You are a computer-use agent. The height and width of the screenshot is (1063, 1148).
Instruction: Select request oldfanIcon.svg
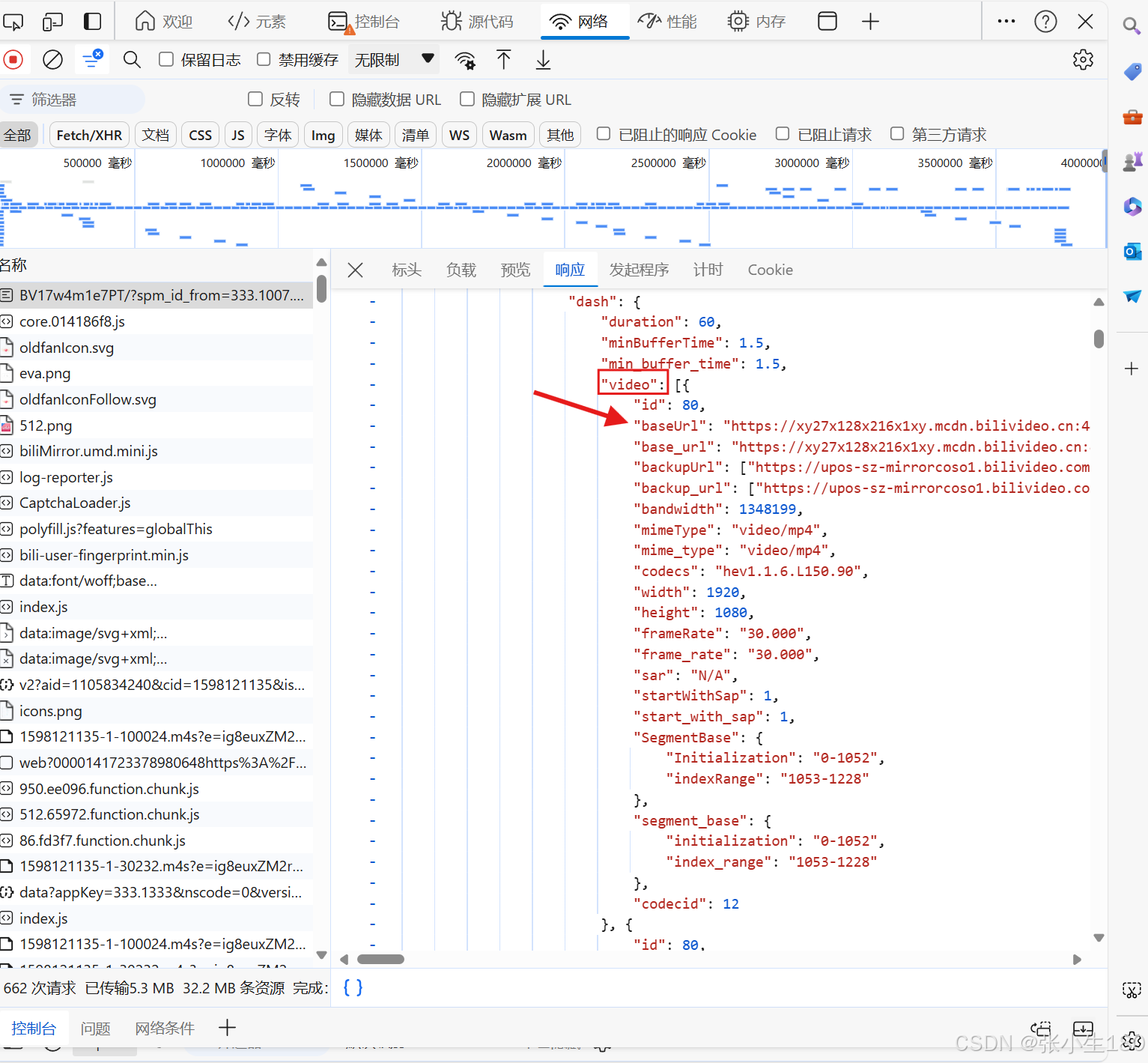click(157, 348)
